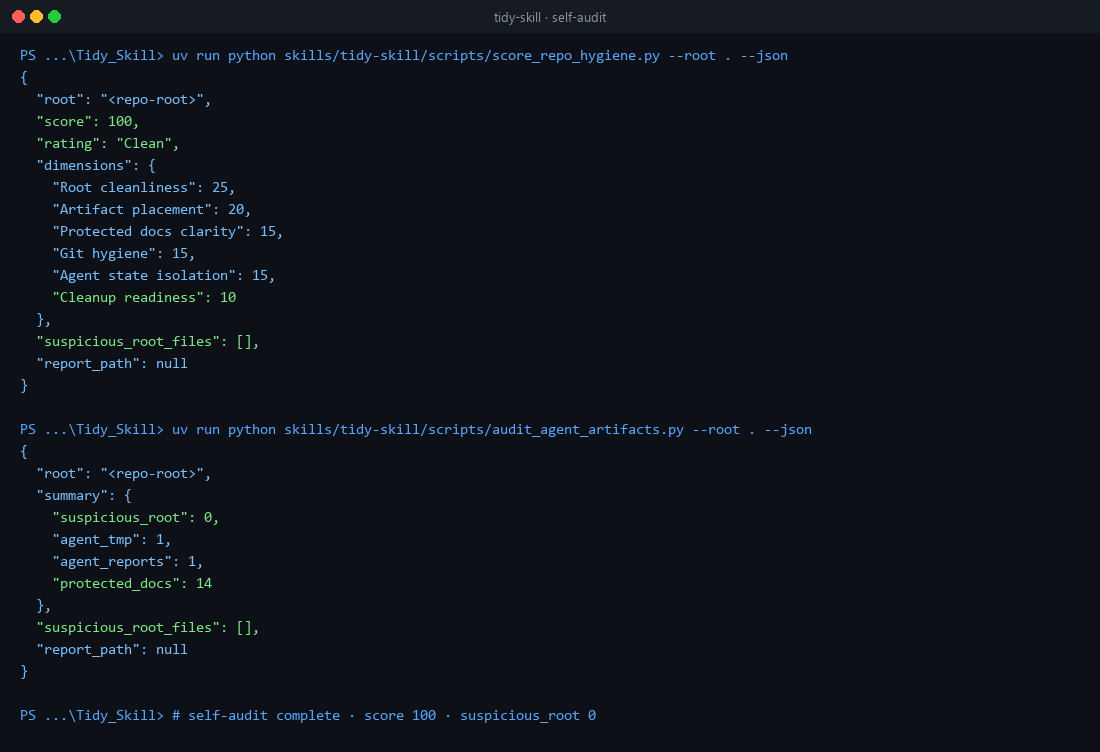Viewport: 1100px width, 752px height.
Task: Select the "score": 100 line
Action: point(88,121)
